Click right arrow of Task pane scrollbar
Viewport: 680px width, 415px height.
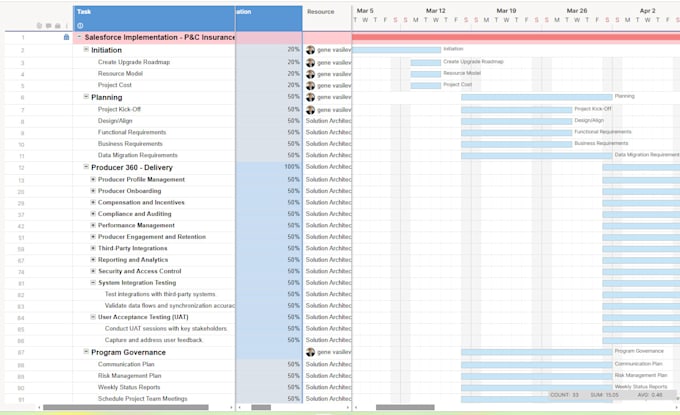231,408
